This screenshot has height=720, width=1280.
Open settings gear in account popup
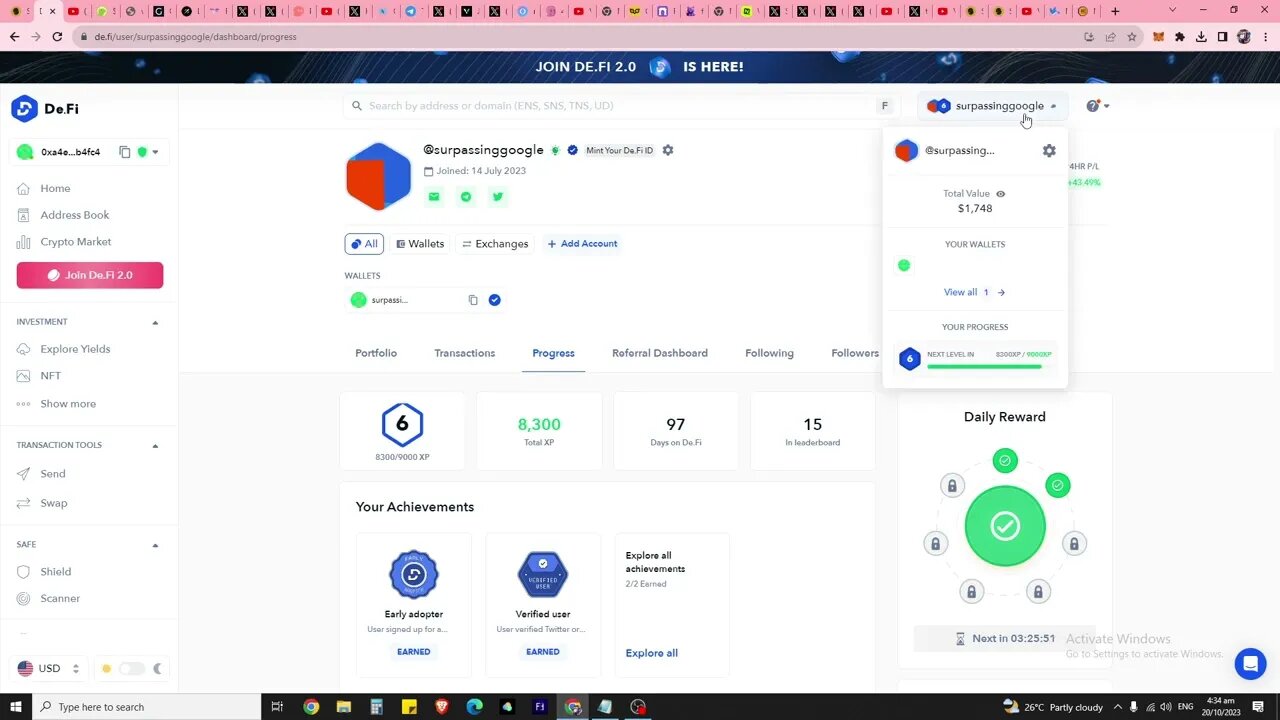click(1049, 150)
